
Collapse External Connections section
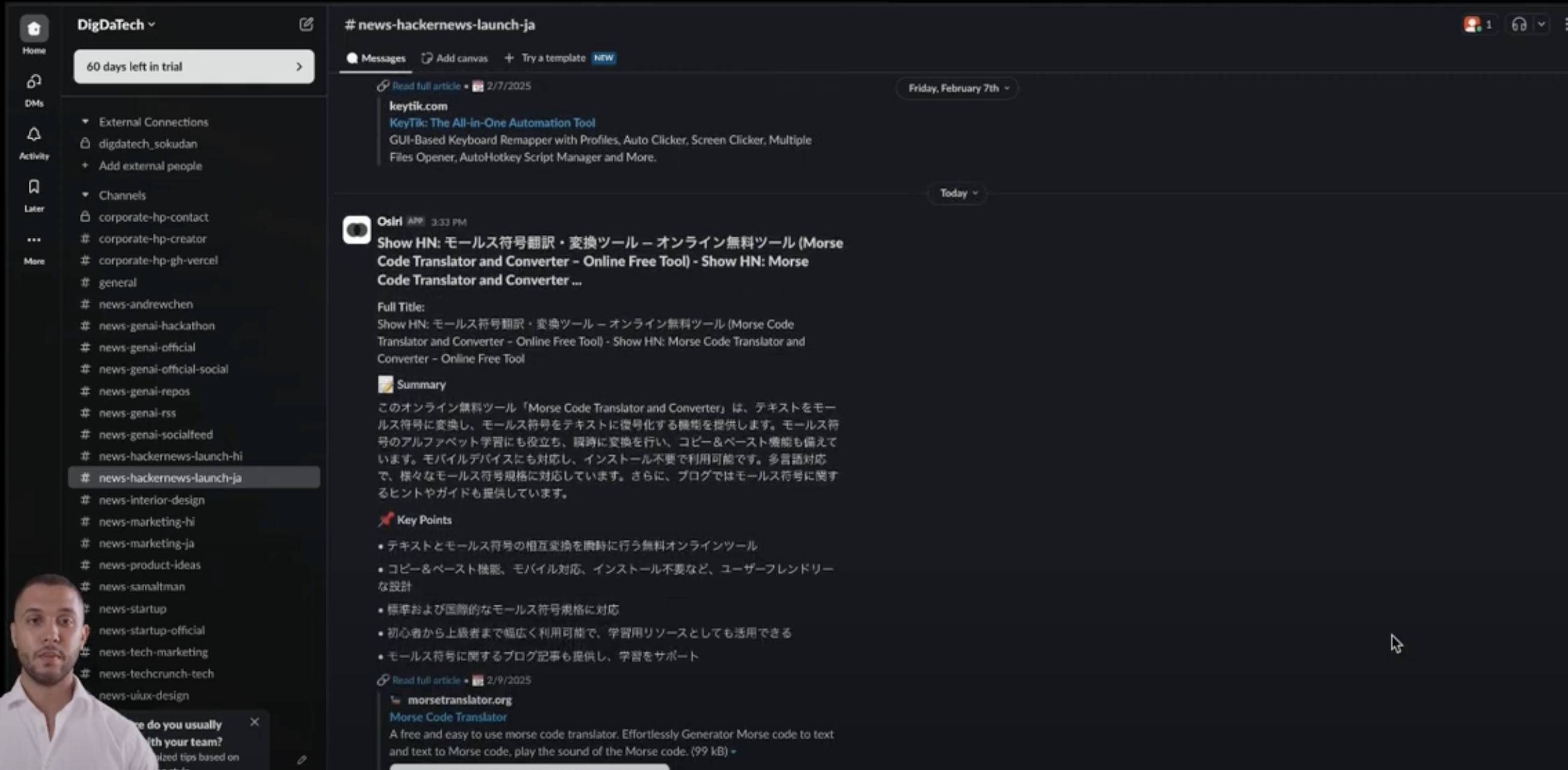point(85,122)
